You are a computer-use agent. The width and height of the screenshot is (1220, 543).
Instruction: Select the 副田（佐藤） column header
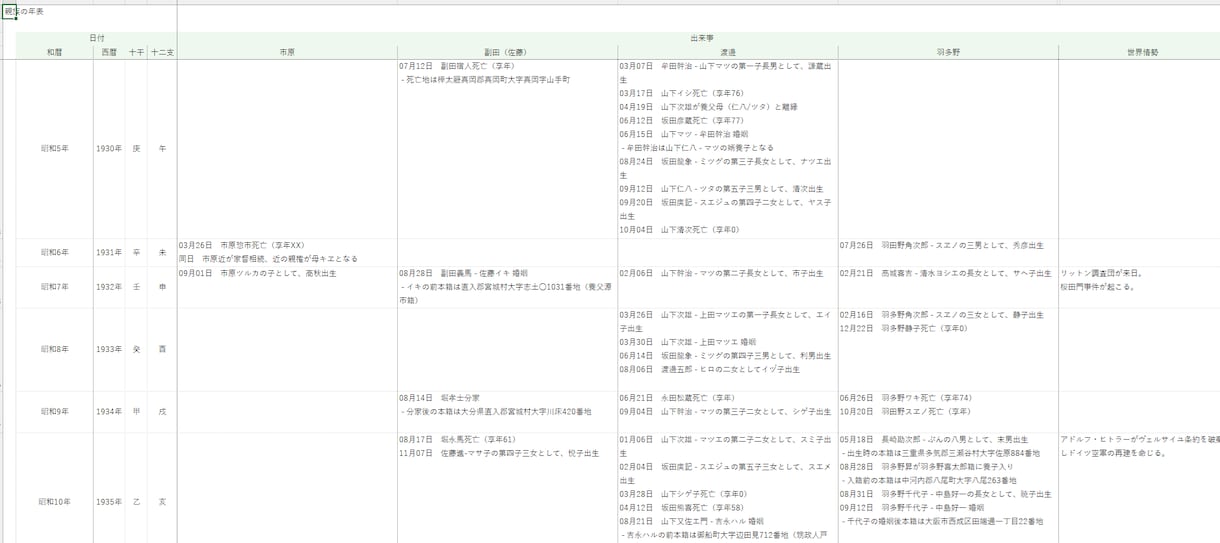(507, 52)
